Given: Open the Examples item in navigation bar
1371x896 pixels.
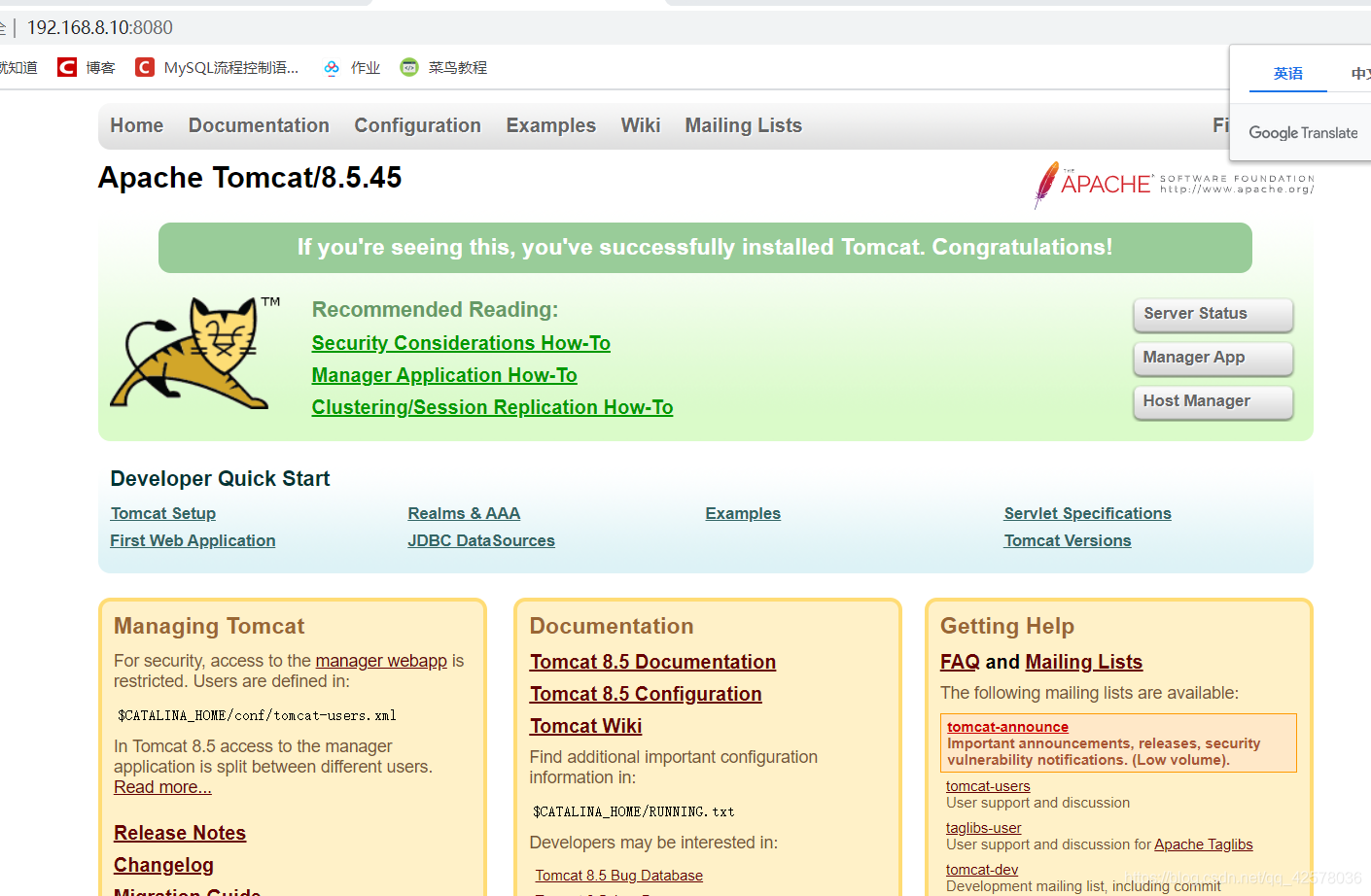Looking at the screenshot, I should 550,125.
